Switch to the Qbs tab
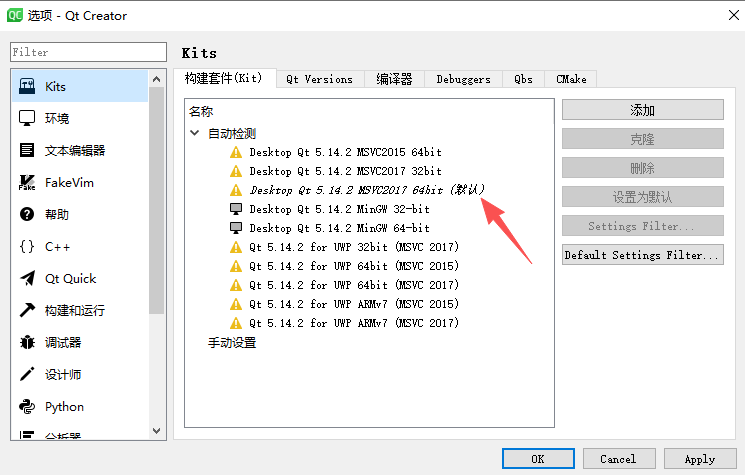 523,79
